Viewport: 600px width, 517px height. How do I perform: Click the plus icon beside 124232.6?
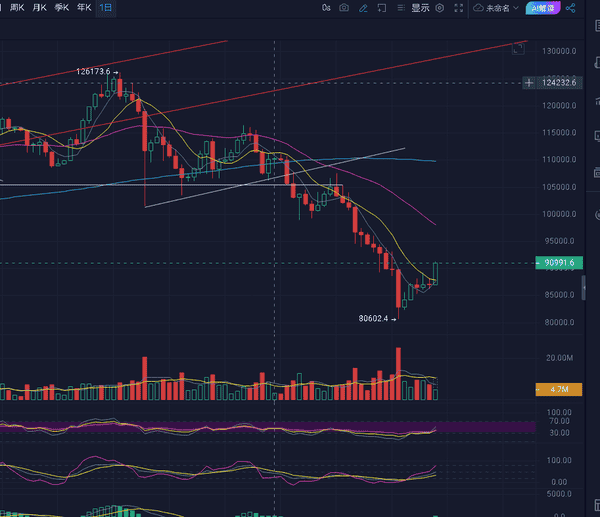pos(528,82)
